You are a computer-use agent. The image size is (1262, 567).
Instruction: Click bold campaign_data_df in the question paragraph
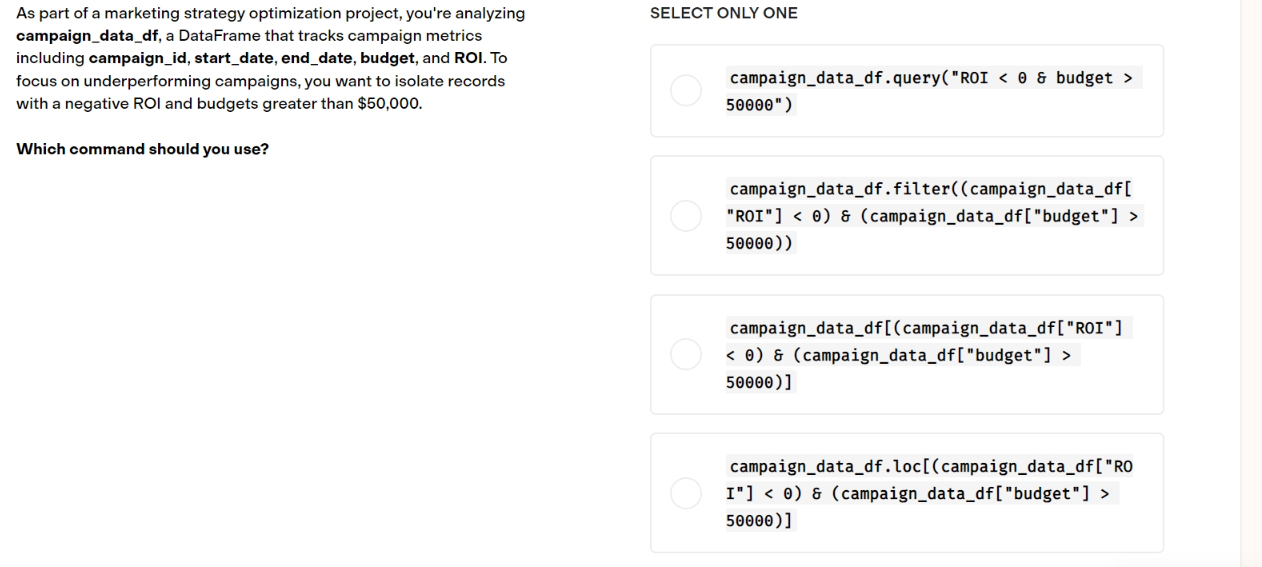[89, 35]
